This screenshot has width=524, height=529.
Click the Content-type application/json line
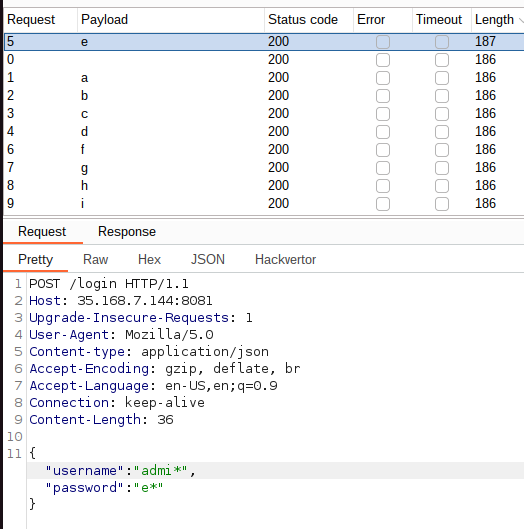pos(149,352)
